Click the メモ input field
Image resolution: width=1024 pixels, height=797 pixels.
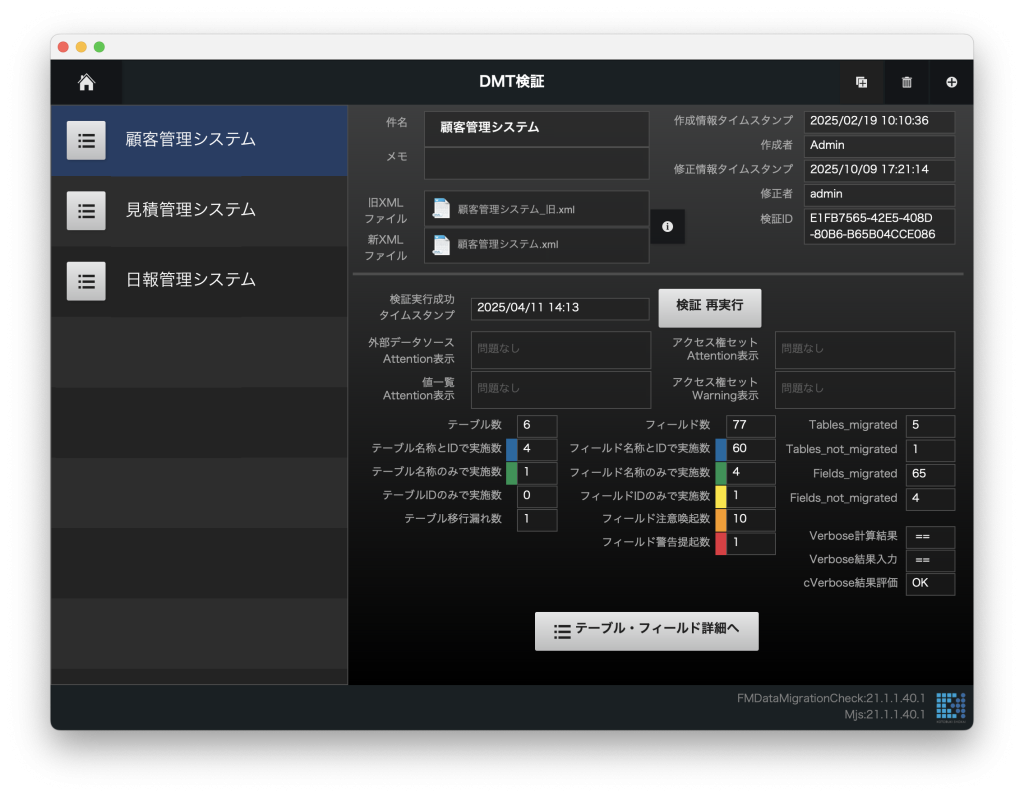536,163
